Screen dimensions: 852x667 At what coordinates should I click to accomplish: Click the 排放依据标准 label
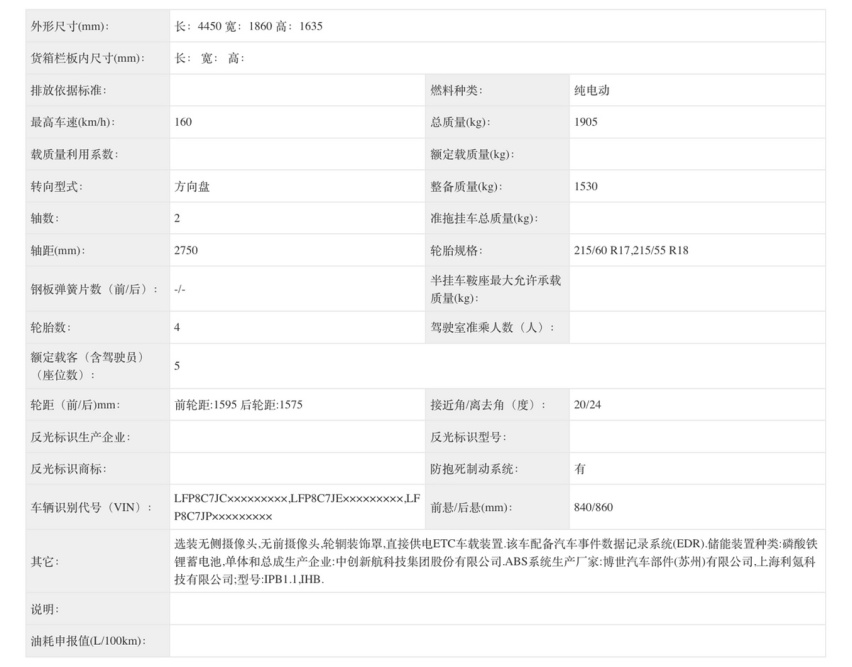[x=68, y=90]
